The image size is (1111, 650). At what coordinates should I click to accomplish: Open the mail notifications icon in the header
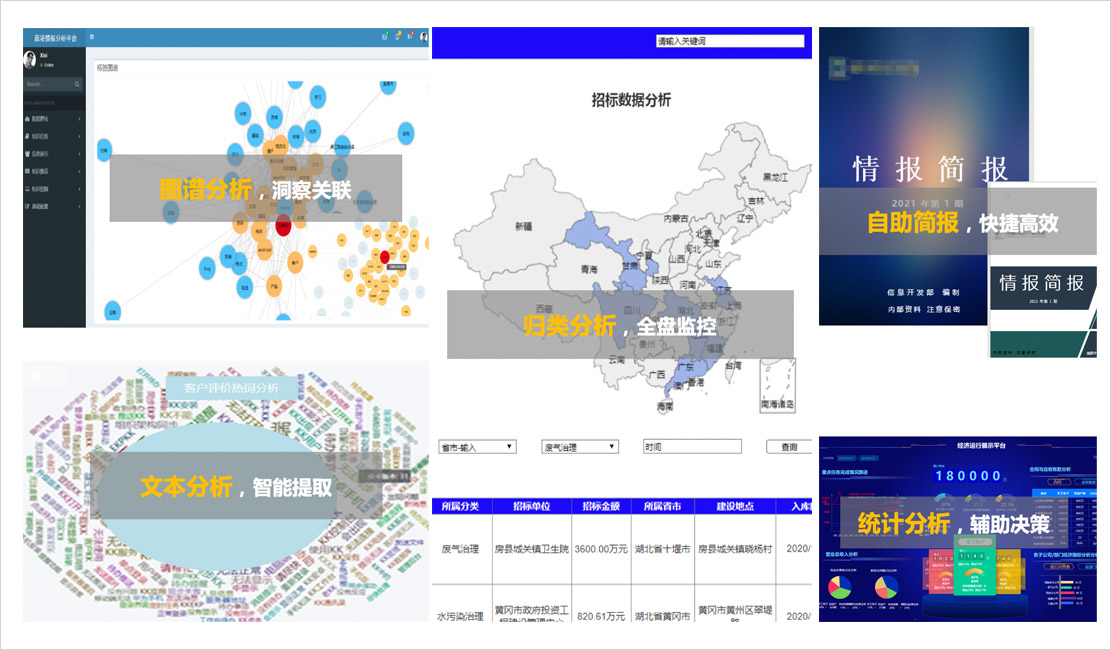coord(385,37)
